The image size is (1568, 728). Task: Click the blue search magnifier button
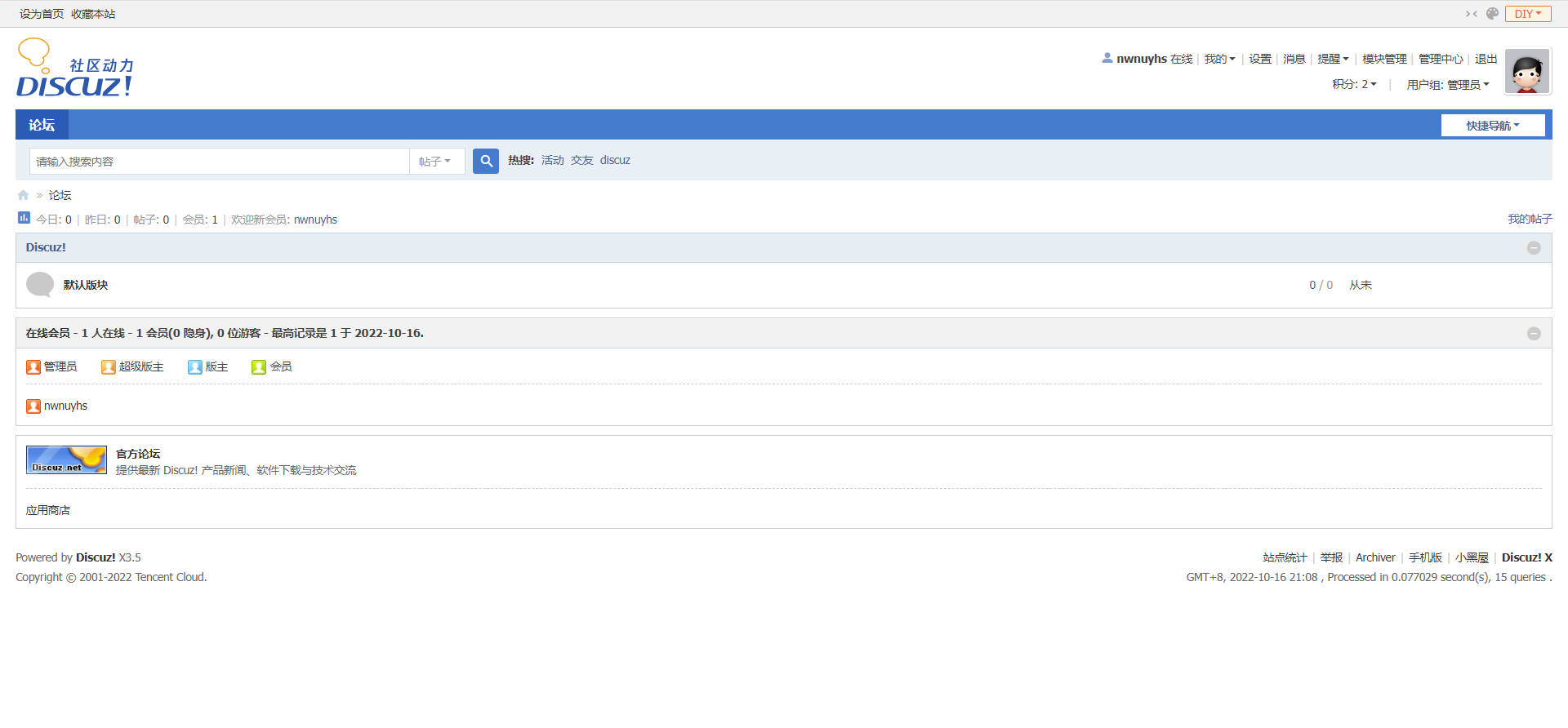486,161
